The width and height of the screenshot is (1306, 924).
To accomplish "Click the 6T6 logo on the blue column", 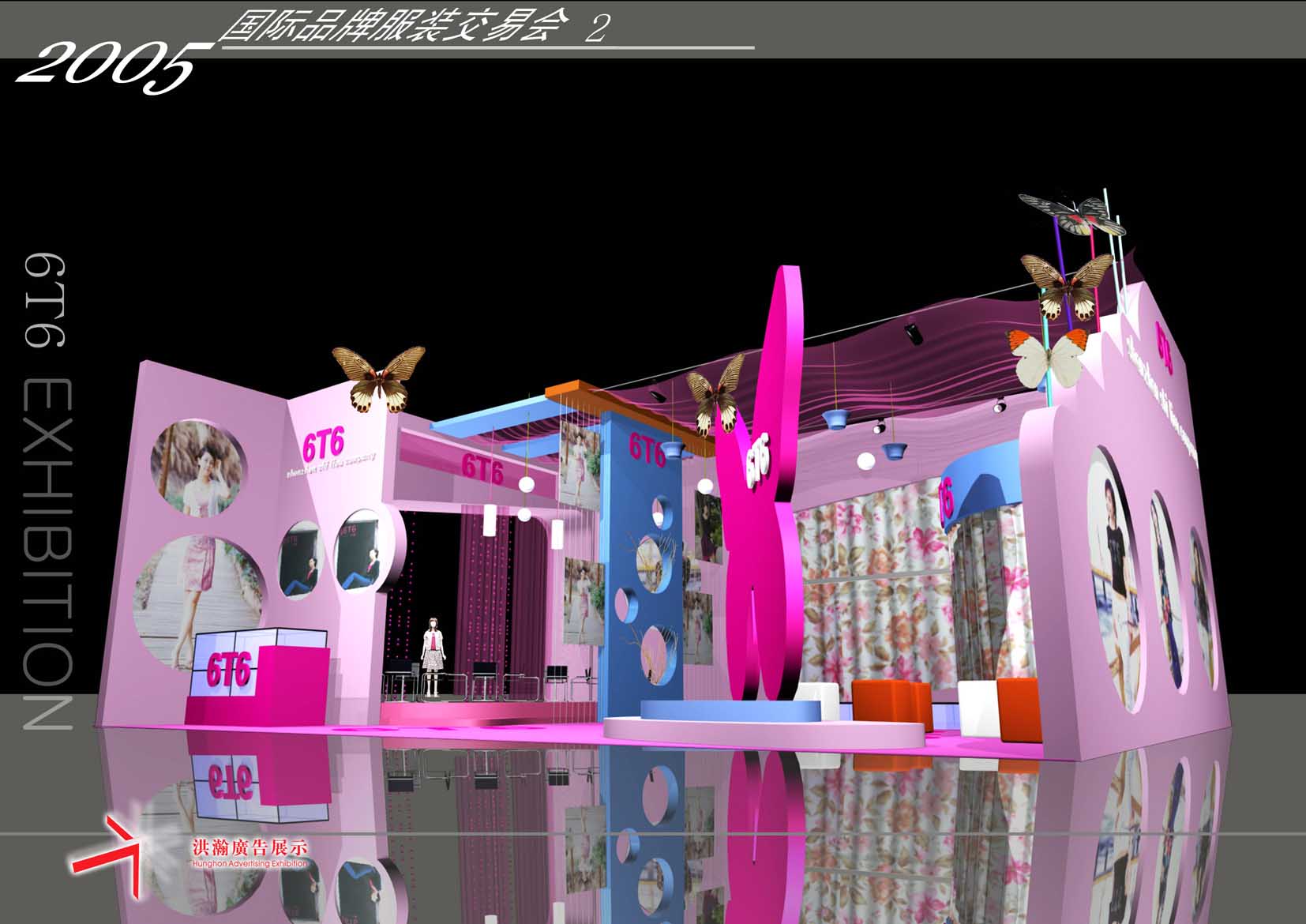I will (647, 450).
